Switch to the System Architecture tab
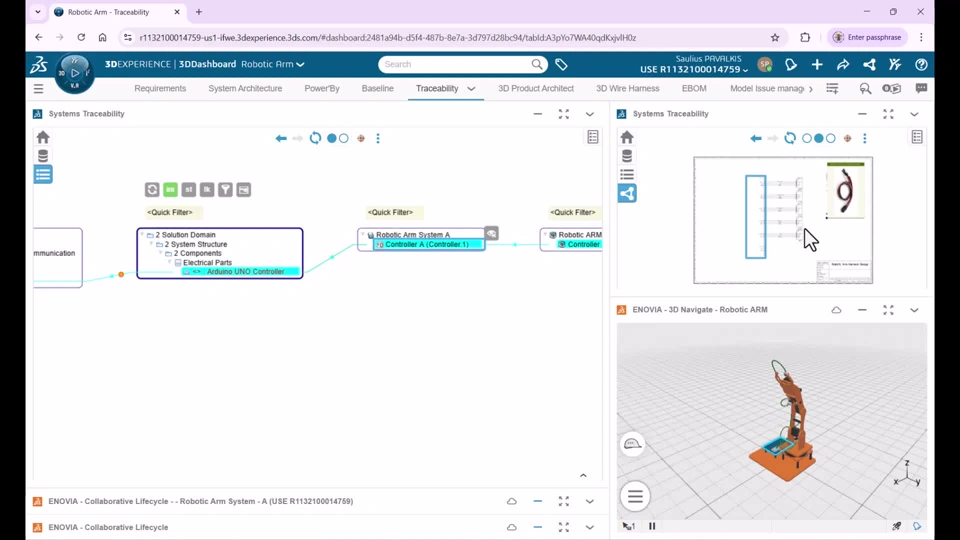960x540 pixels. pyautogui.click(x=245, y=89)
